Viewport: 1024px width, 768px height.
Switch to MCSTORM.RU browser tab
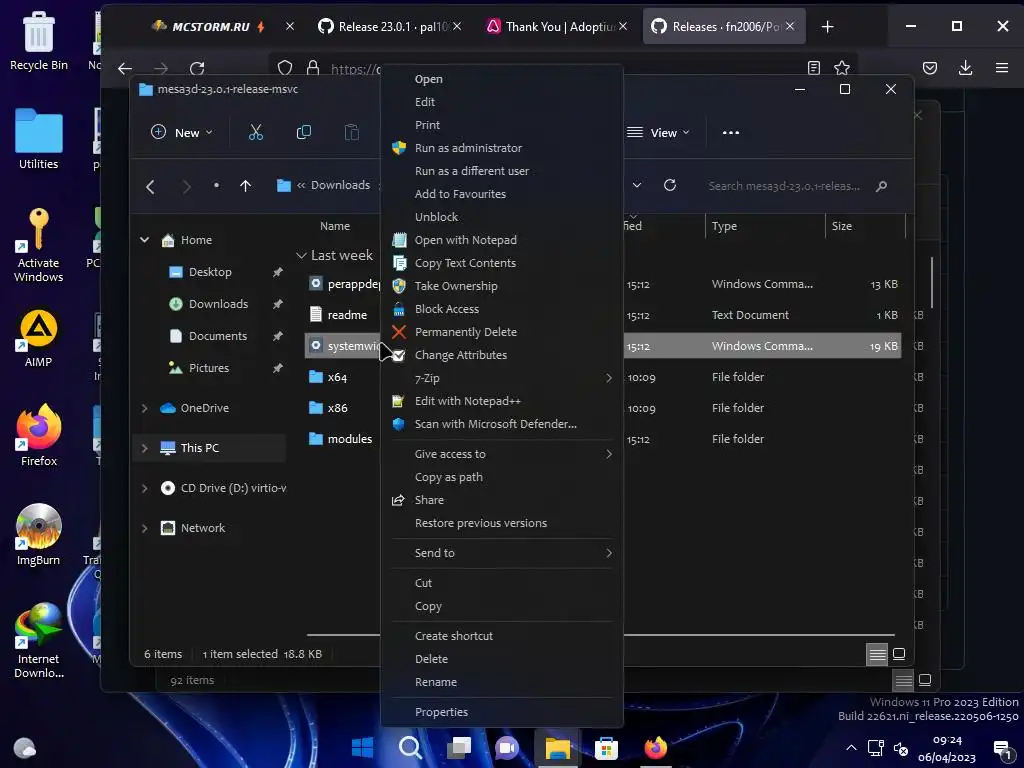coord(210,27)
